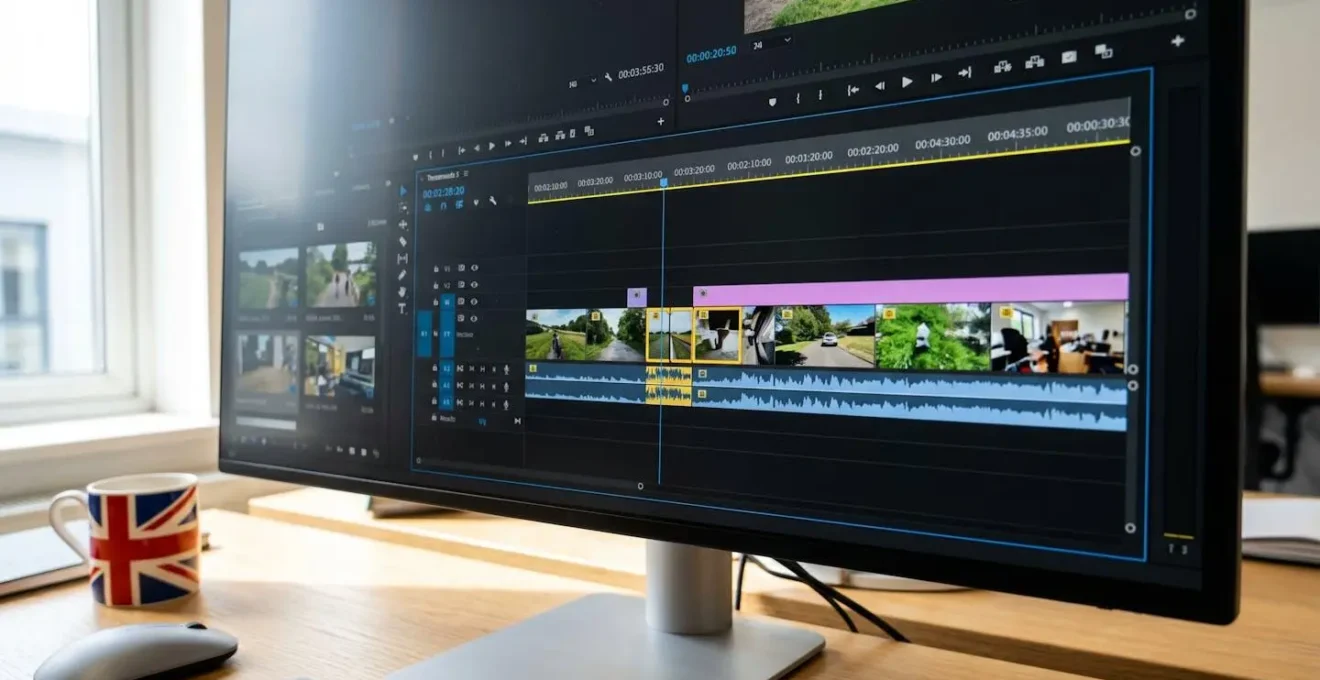Open the sequence panel hamburger menu
This screenshot has height=680, width=1320.
pos(466,173)
